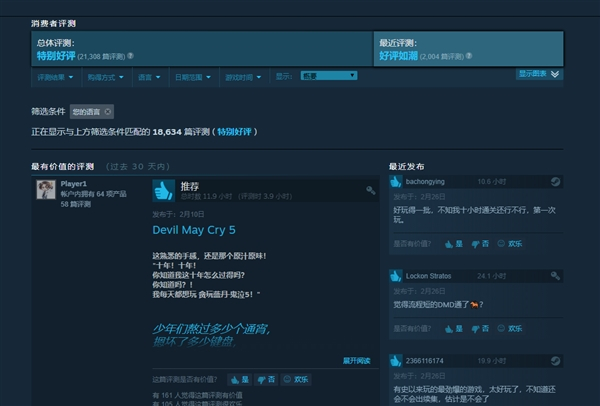Open the Devil May Cry 5 review title

(x=194, y=230)
